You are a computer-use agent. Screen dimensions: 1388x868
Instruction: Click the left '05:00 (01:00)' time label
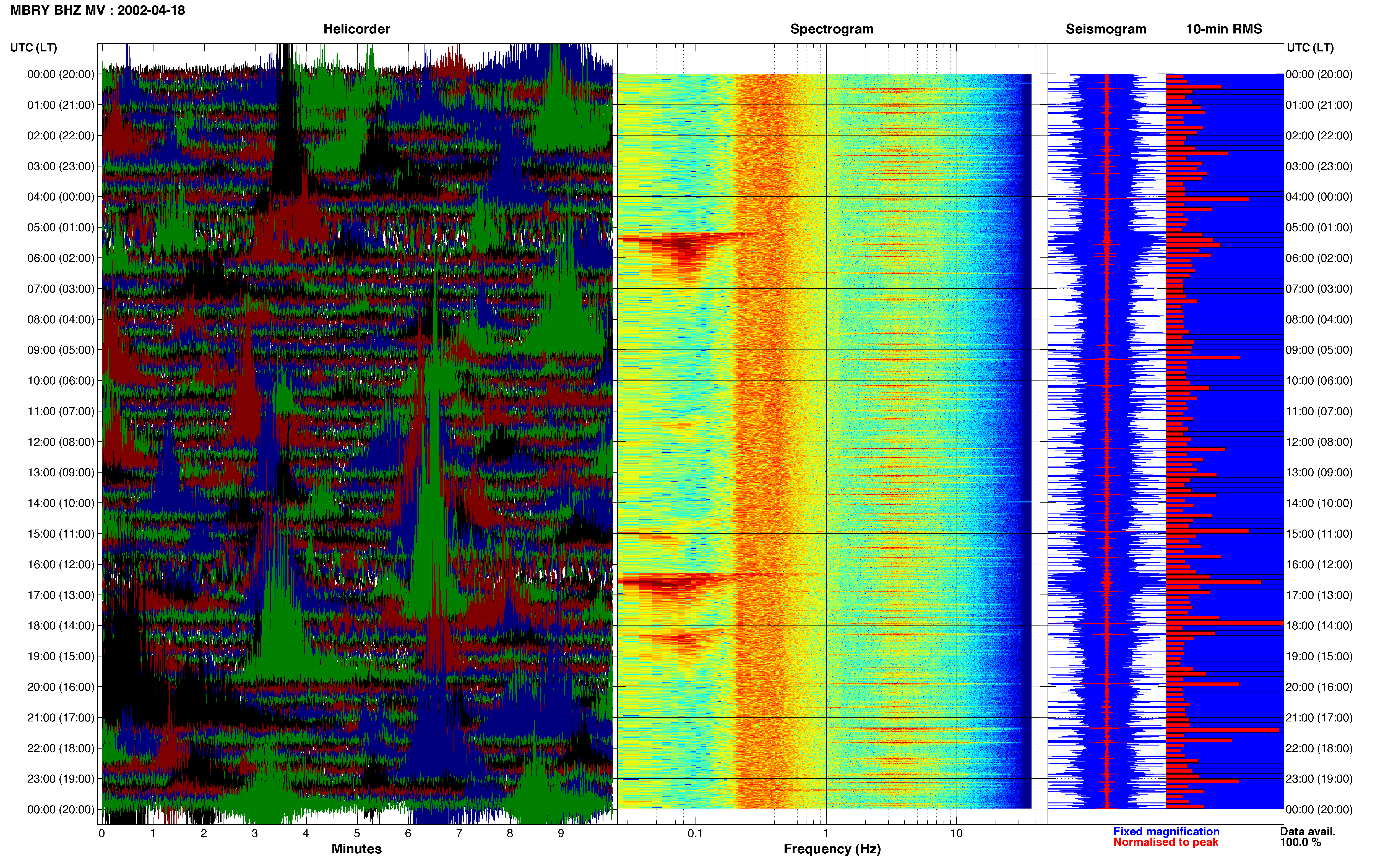61,227
